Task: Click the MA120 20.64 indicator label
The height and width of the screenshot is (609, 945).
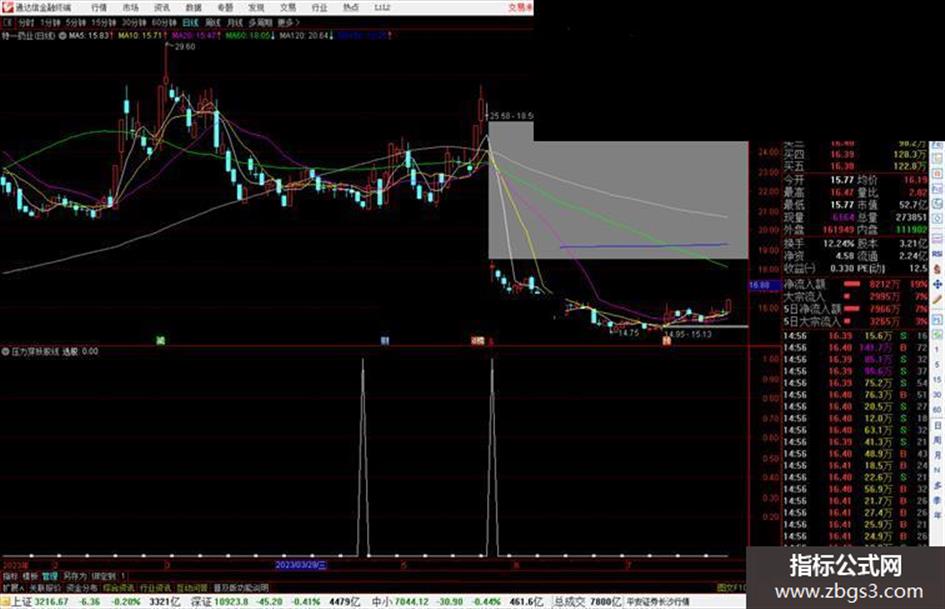Action: pos(306,36)
